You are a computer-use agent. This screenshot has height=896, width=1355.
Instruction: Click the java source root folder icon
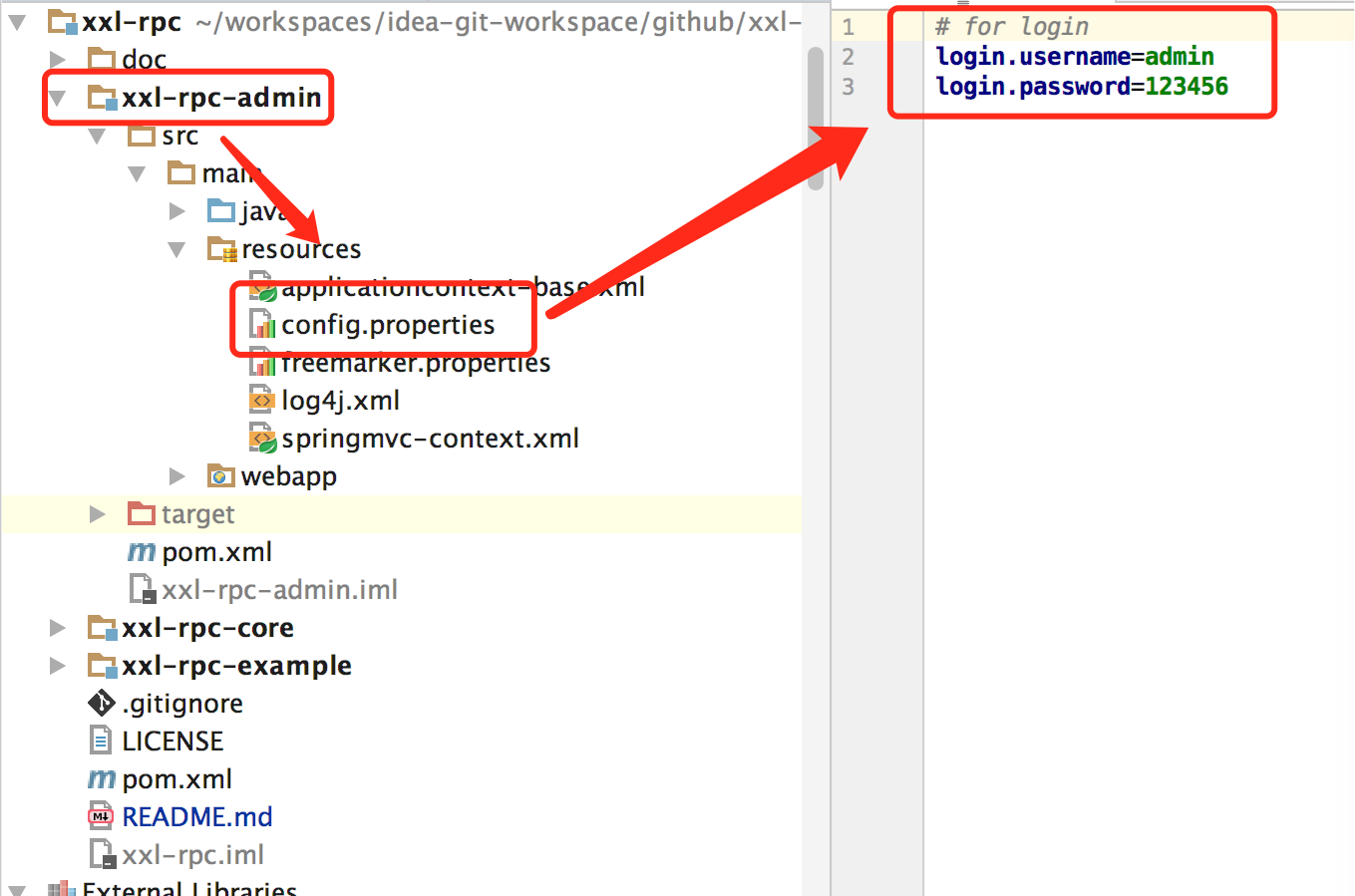[x=221, y=211]
